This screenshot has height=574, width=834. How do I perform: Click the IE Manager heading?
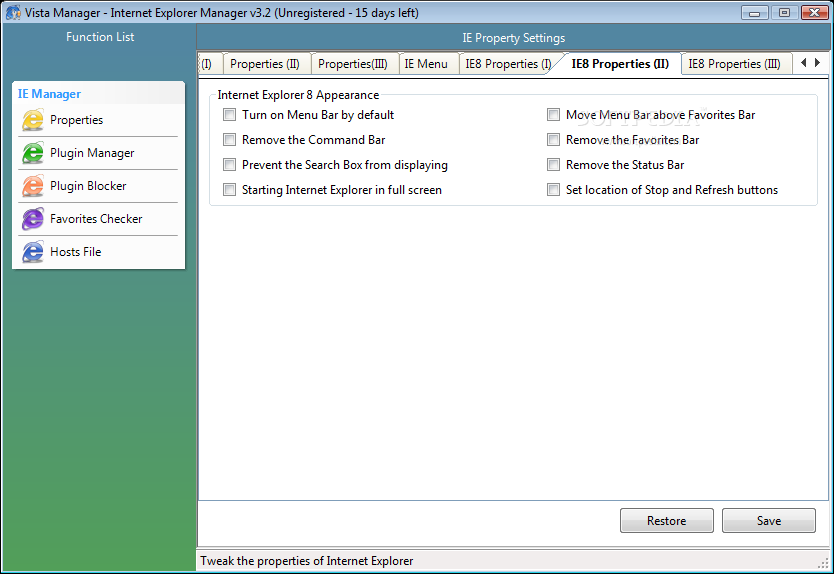pos(49,94)
